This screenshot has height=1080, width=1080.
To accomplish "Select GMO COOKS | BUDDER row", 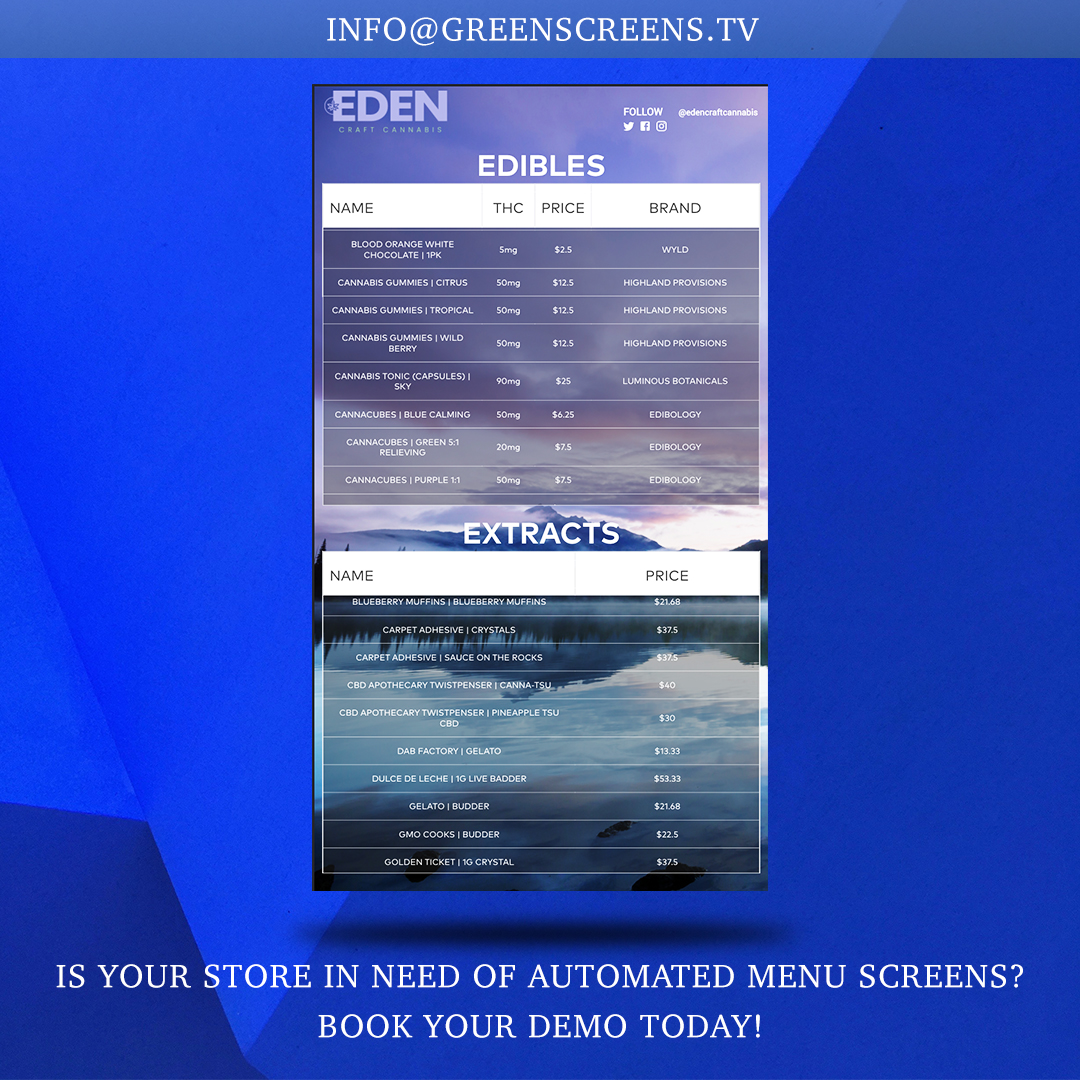I will [541, 834].
